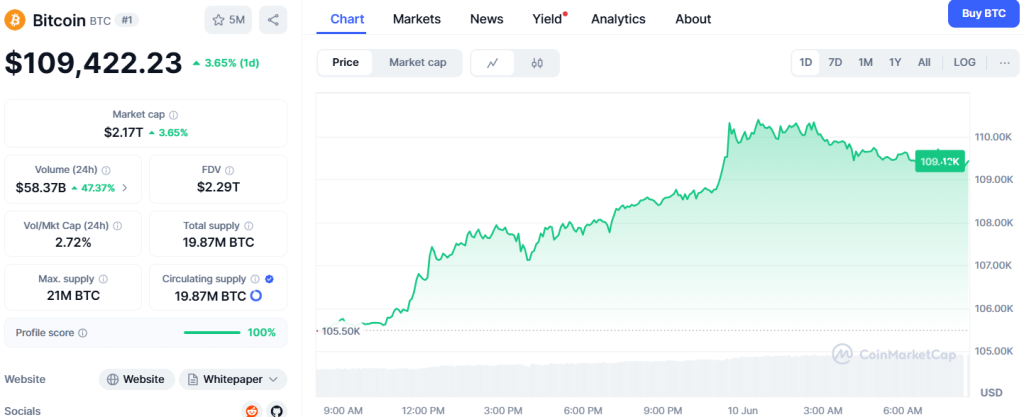Open the GitHub social icon
Image resolution: width=1024 pixels, height=417 pixels.
pyautogui.click(x=277, y=410)
